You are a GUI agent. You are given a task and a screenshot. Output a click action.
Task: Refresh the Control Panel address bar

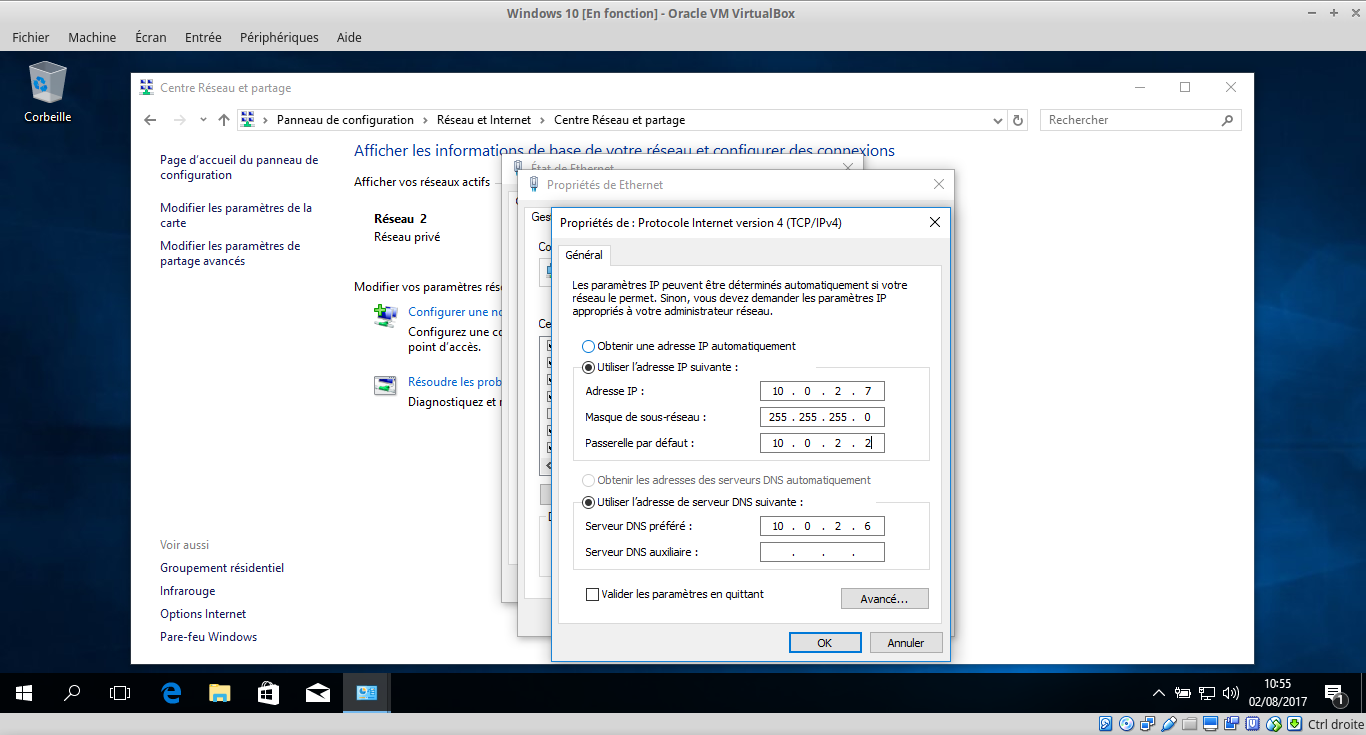click(1018, 120)
